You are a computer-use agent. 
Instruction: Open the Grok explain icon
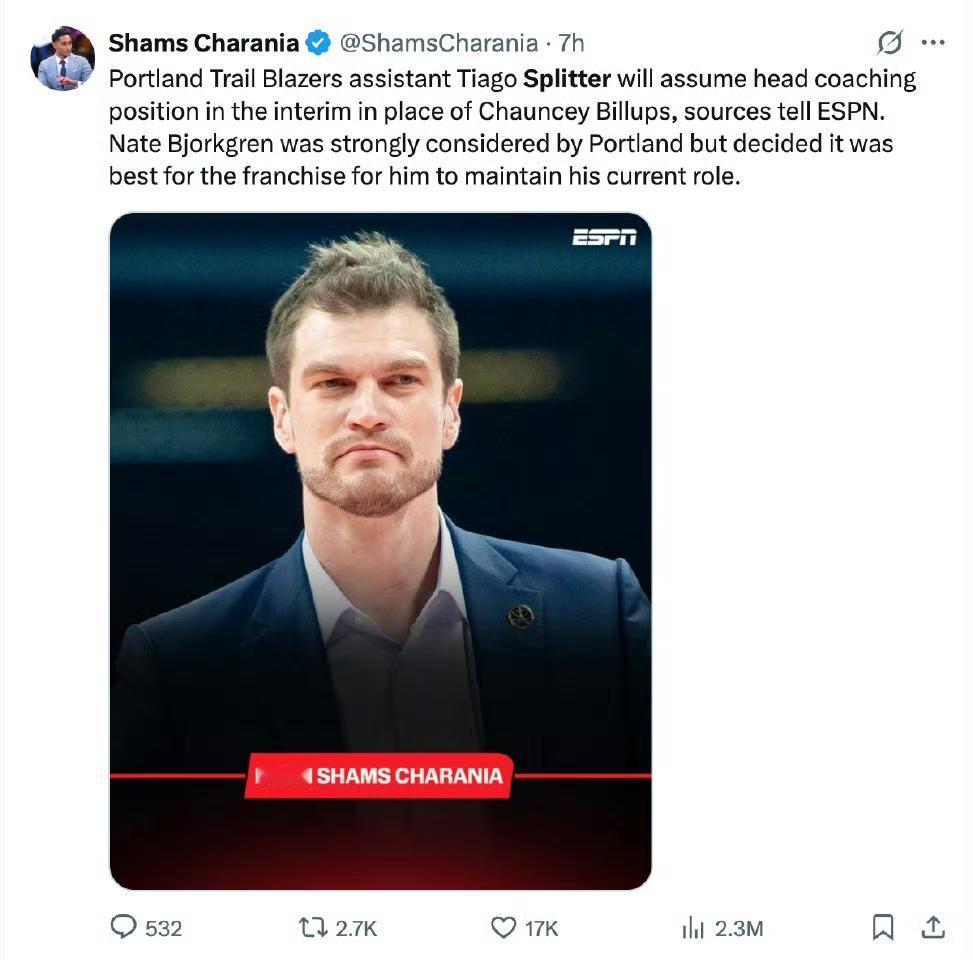[888, 43]
